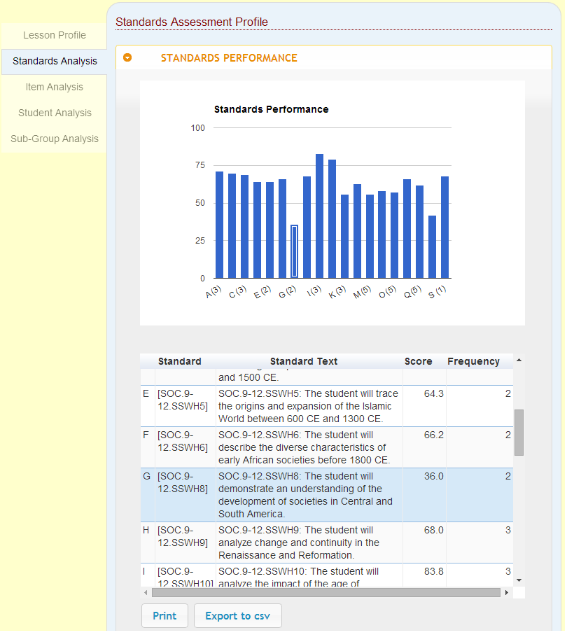This screenshot has height=631, width=565.
Task: Click the Renaissance and Reformation standard text
Action: click(299, 542)
